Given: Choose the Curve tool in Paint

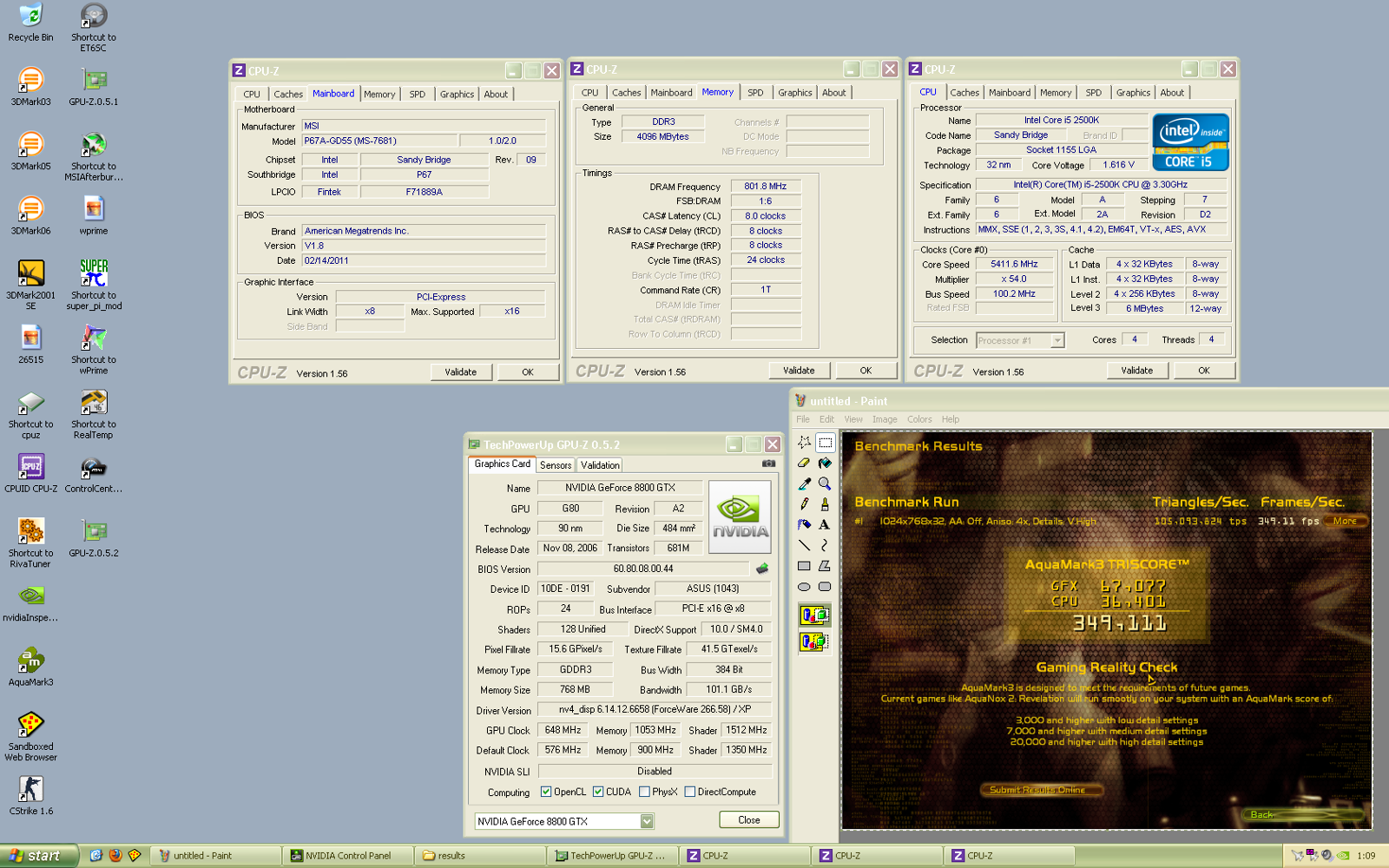Looking at the screenshot, I should click(825, 545).
